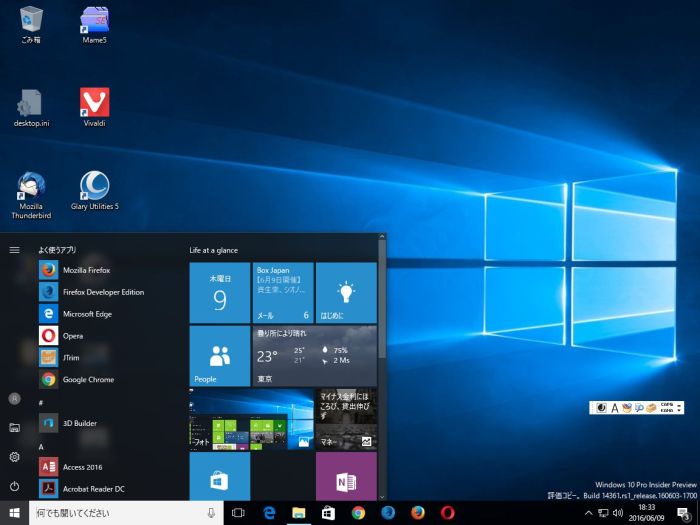Select Acrobat Reader DC in the app list
The width and height of the screenshot is (700, 525).
pos(95,488)
